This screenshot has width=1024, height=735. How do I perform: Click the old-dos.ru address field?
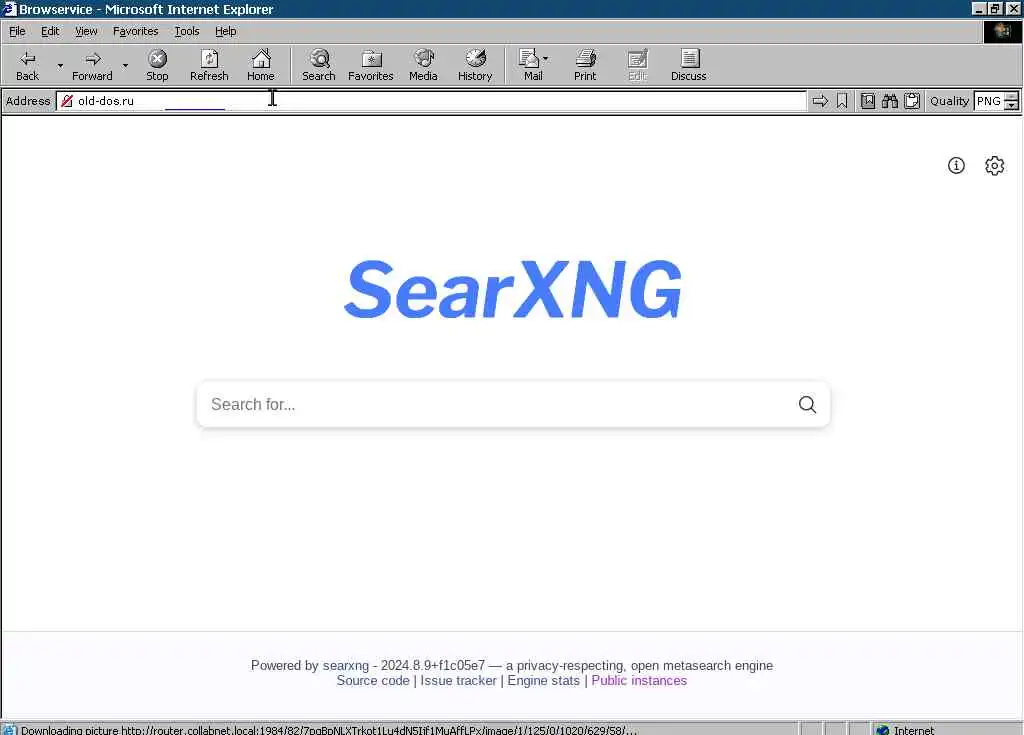coord(431,101)
